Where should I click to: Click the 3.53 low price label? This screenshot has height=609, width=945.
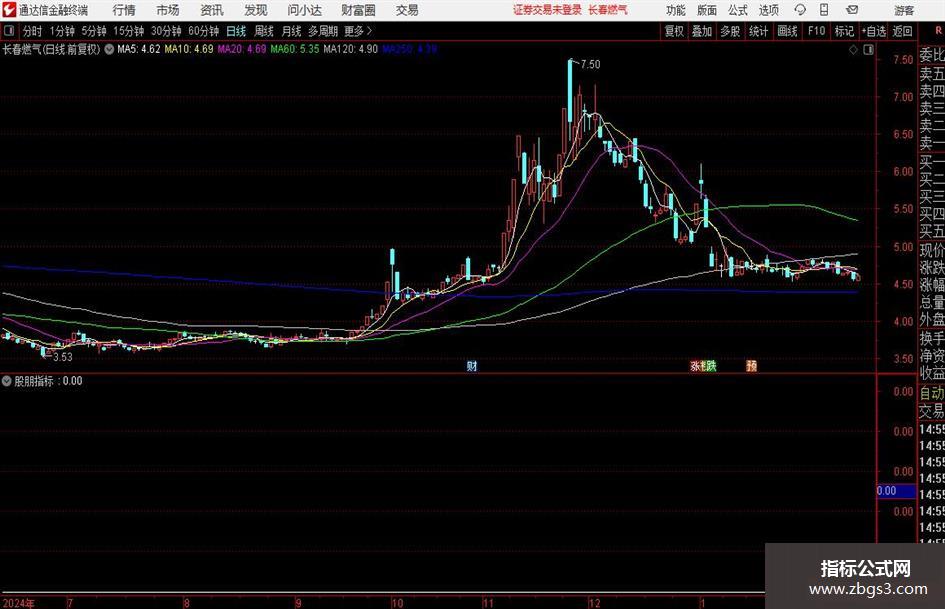(63, 357)
